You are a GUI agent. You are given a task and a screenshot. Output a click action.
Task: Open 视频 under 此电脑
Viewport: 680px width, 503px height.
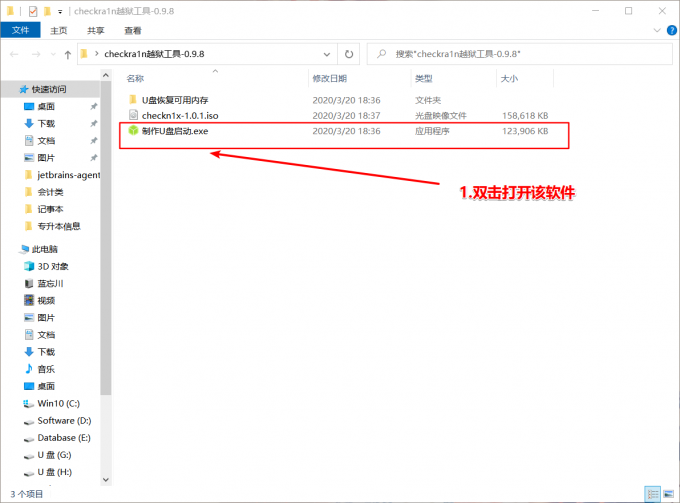pos(46,300)
